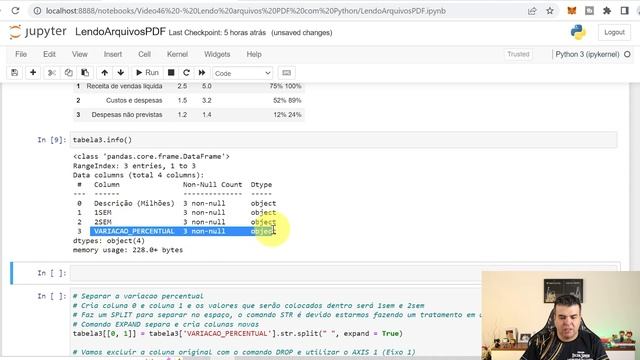This screenshot has height=360, width=640.
Task: Insert a new cell below with plus icon
Action: pyautogui.click(x=33, y=73)
